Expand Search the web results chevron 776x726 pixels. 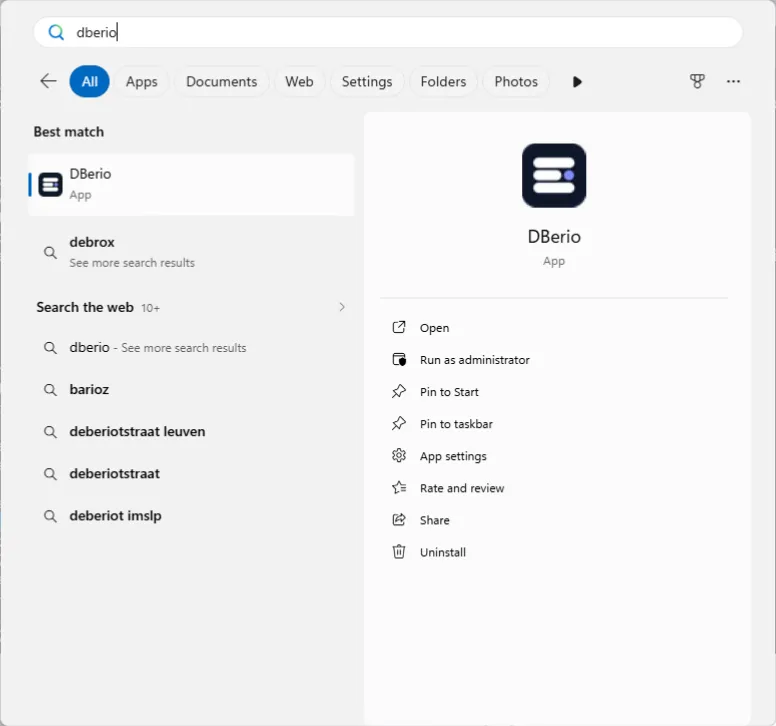[341, 307]
